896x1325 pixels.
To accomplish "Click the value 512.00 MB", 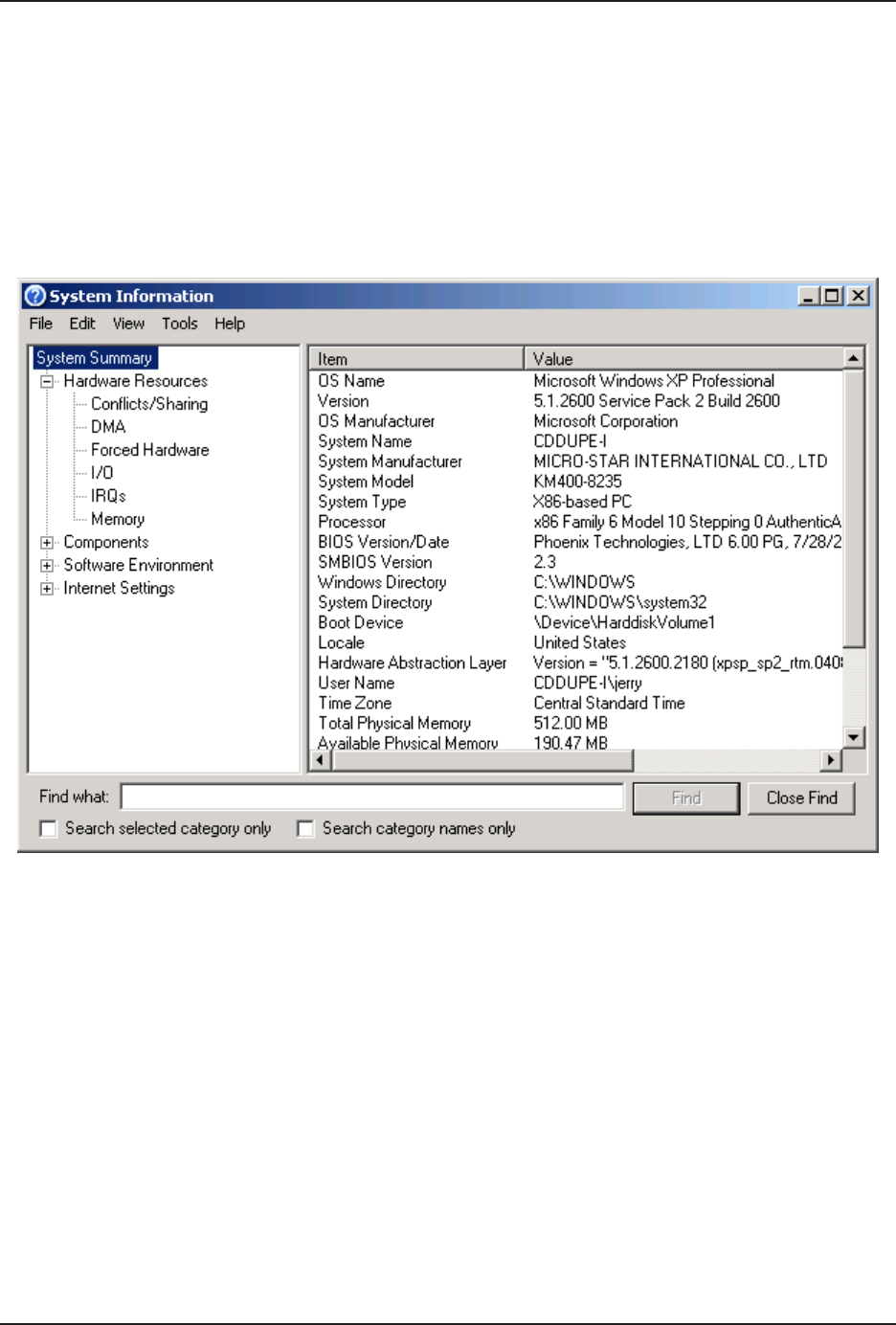I will pyautogui.click(x=571, y=723).
